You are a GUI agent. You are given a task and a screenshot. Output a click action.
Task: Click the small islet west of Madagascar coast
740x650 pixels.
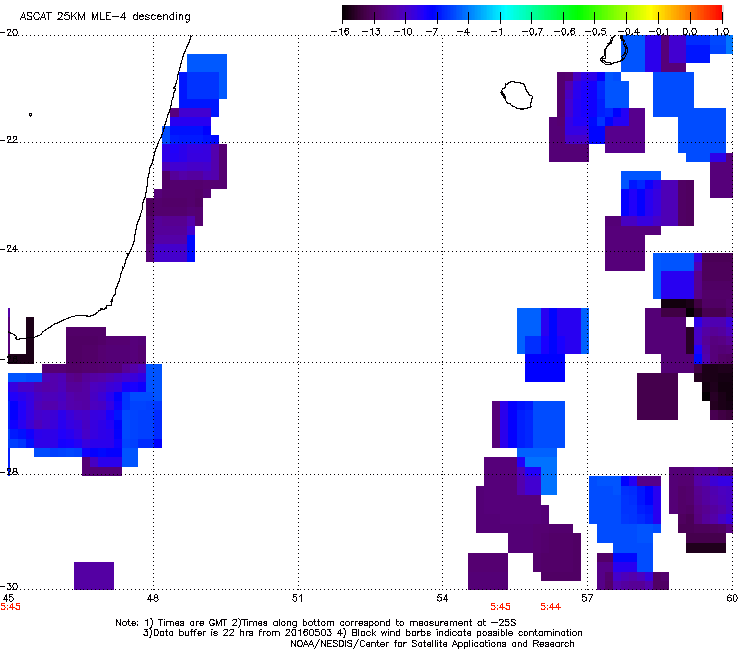click(x=31, y=115)
